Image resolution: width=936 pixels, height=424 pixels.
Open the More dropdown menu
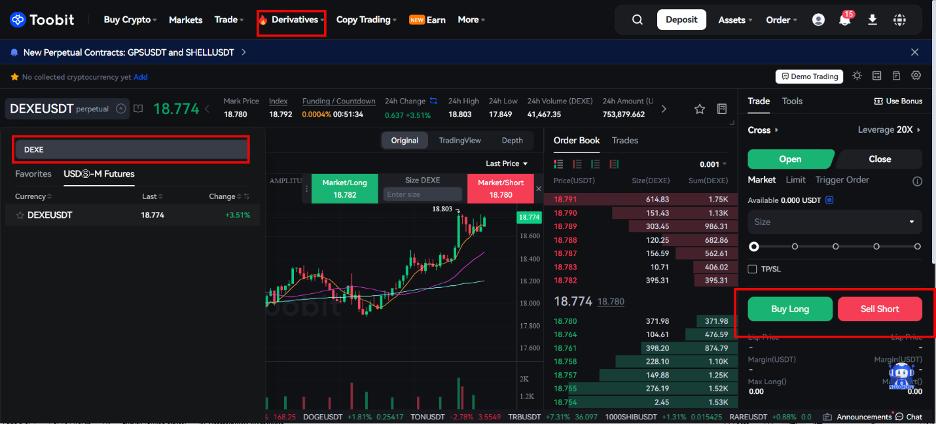tap(471, 20)
